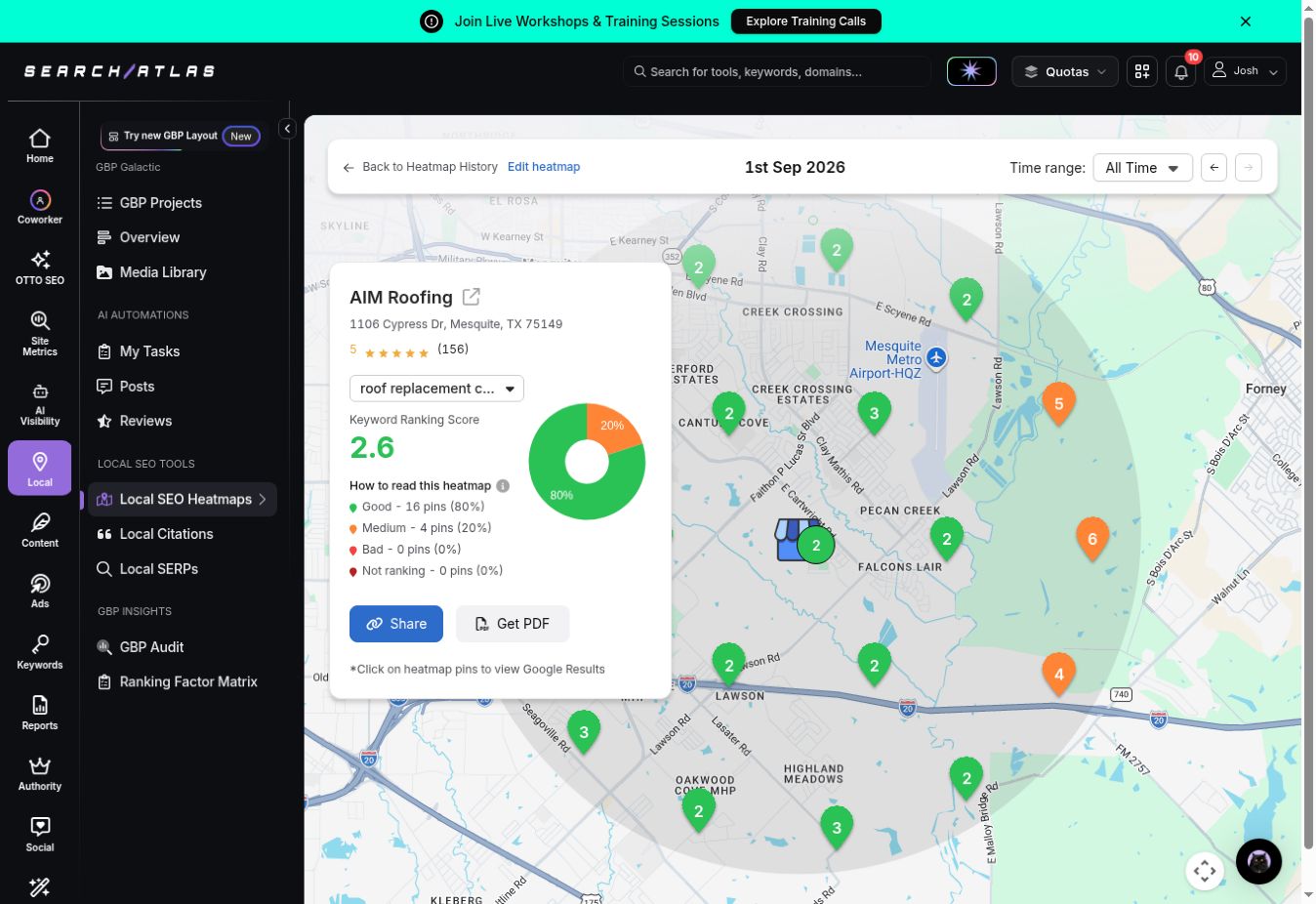The height and width of the screenshot is (904, 1316).
Task: Open the Home section in sidebar
Action: (40, 145)
